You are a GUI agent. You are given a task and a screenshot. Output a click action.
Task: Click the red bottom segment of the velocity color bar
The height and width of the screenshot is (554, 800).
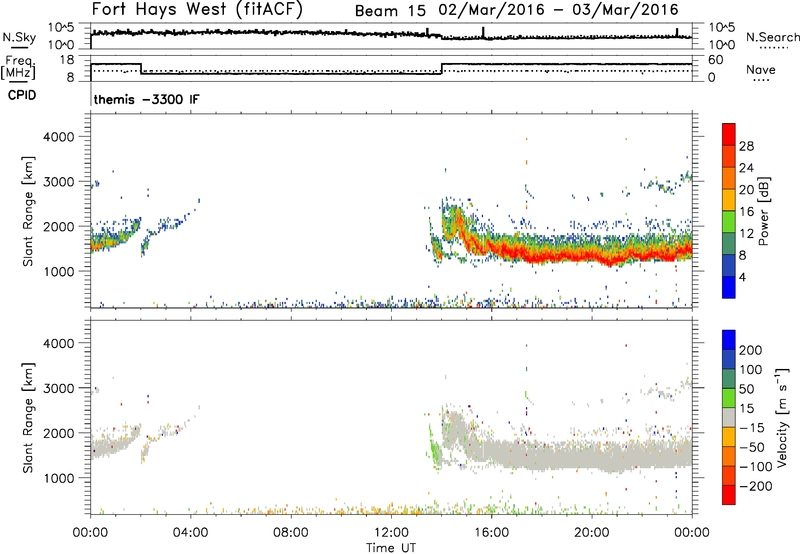pos(729,495)
